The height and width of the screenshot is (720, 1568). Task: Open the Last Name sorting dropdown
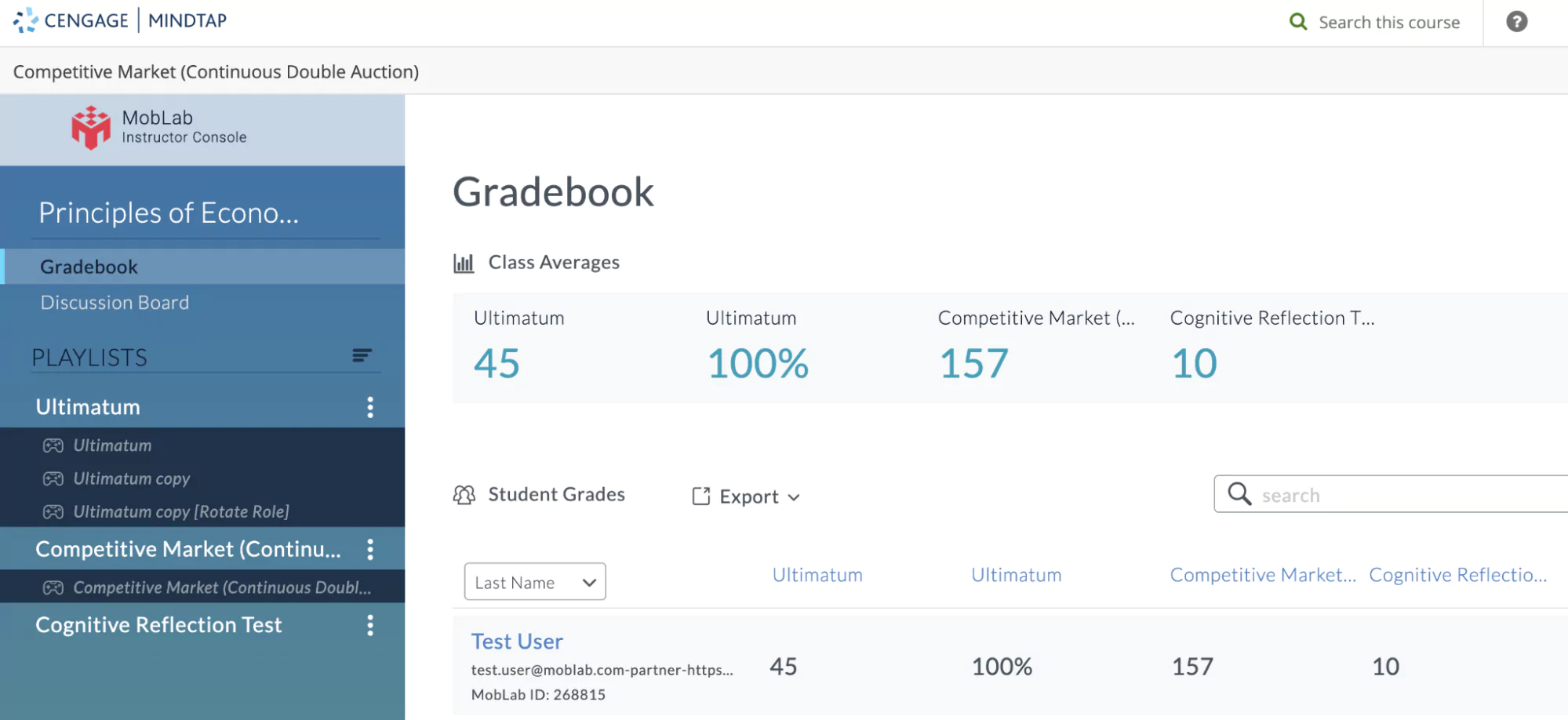(534, 581)
